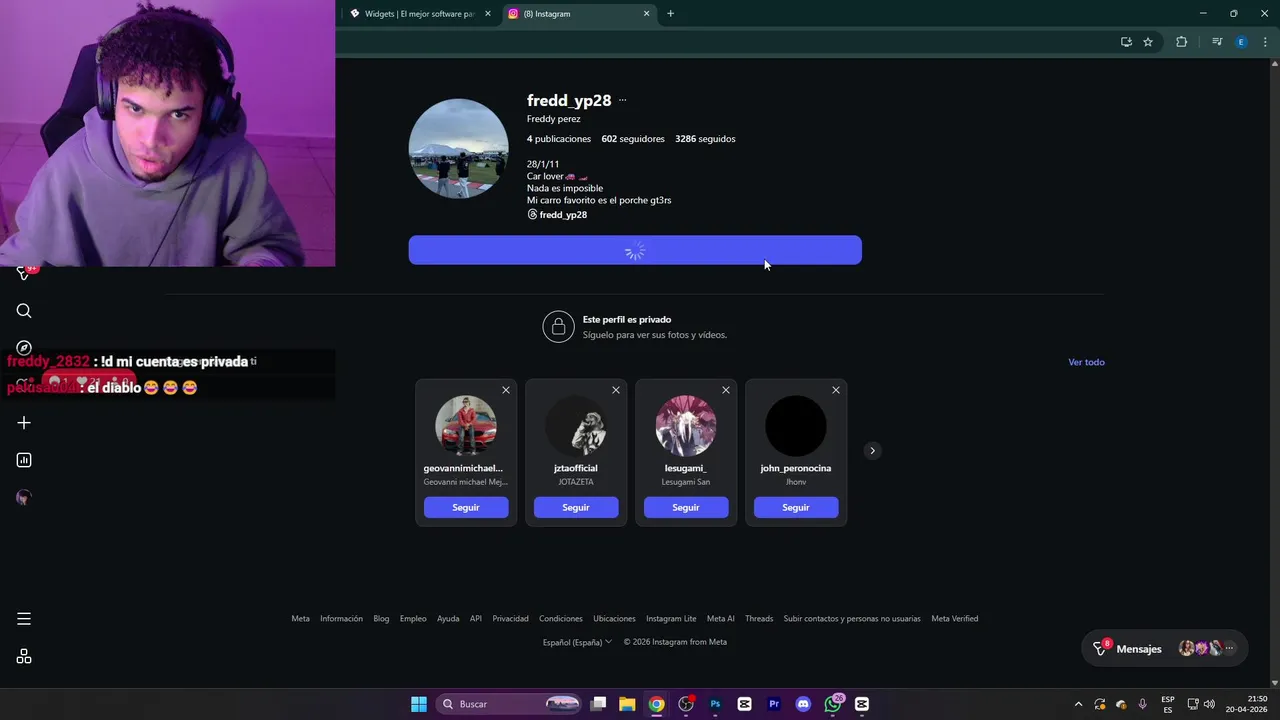Open the Threads link fredd_yp28
1280x720 pixels.
click(557, 215)
